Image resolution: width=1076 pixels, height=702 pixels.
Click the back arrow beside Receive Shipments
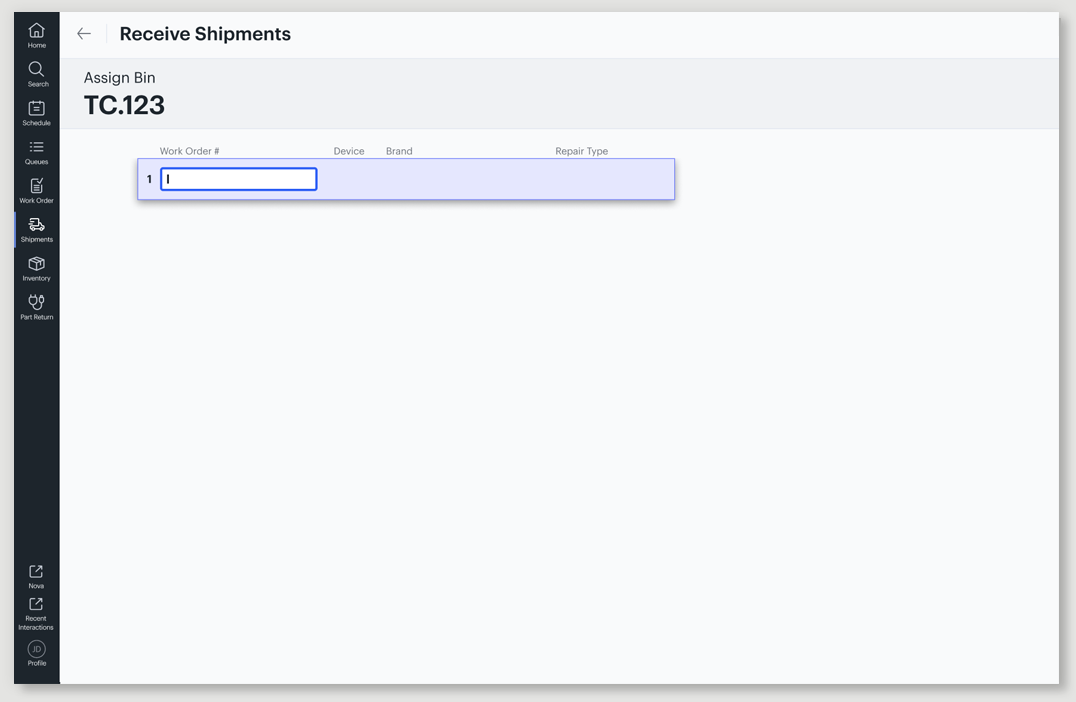point(84,34)
